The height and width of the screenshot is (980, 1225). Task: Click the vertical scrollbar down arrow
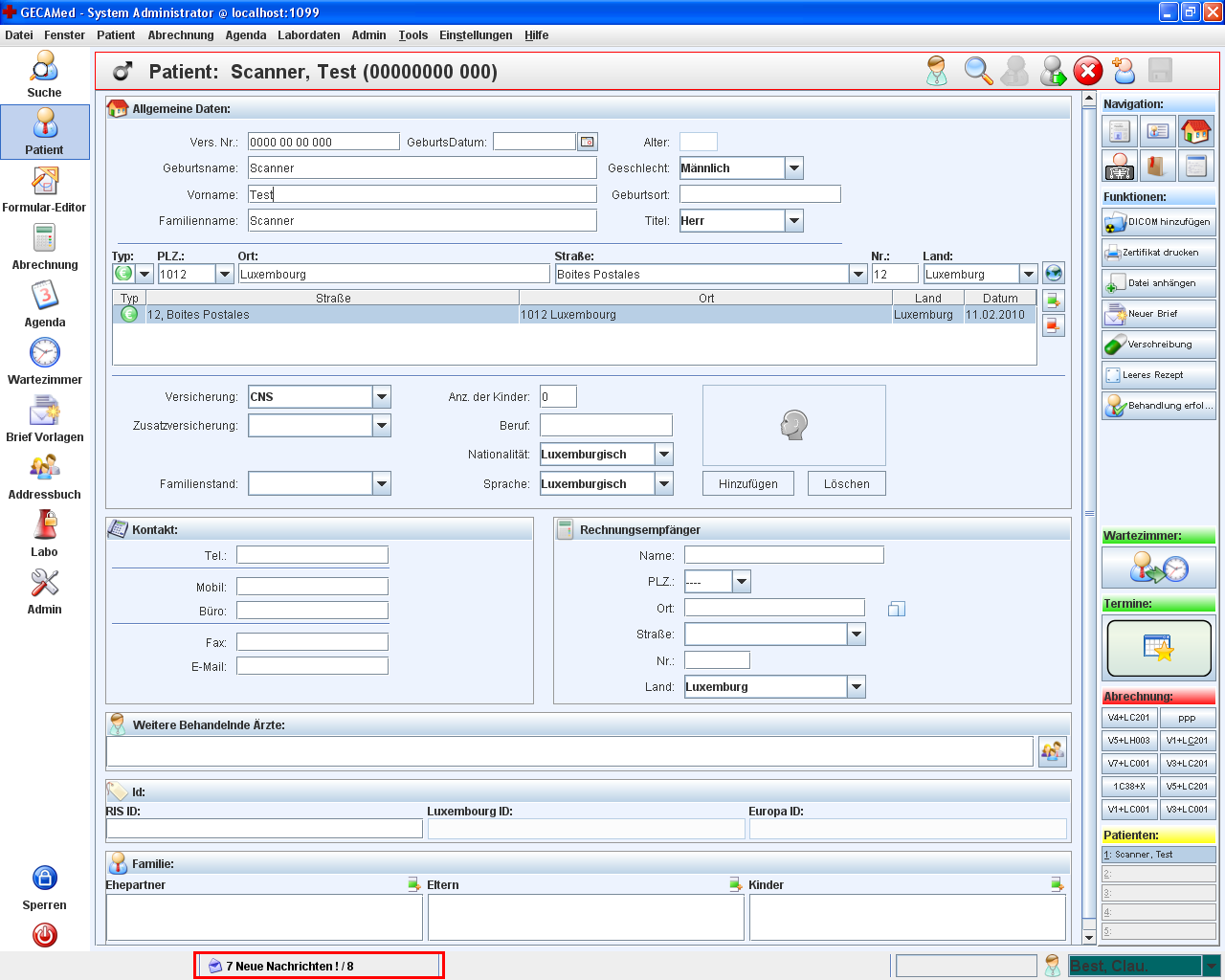pos(1089,937)
